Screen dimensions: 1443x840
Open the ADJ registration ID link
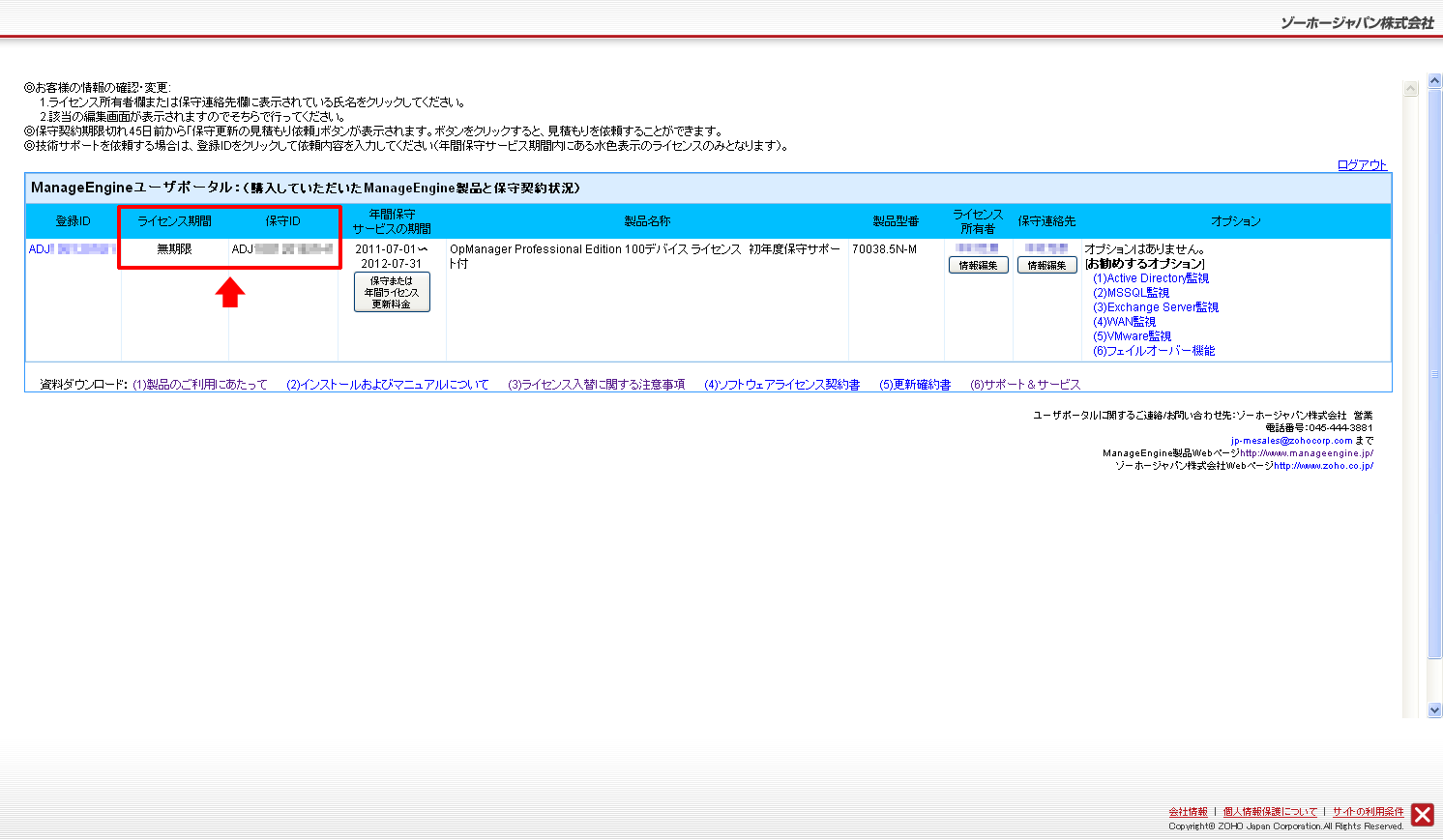[71, 249]
